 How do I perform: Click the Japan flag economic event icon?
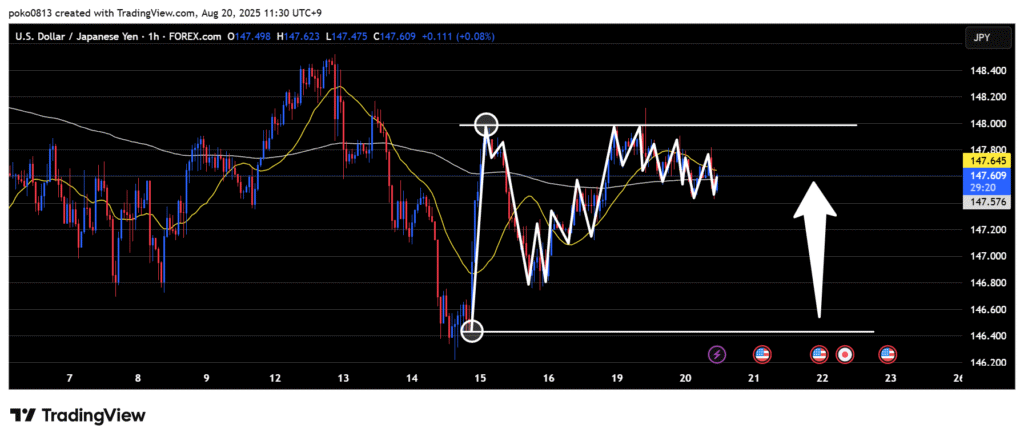(845, 354)
